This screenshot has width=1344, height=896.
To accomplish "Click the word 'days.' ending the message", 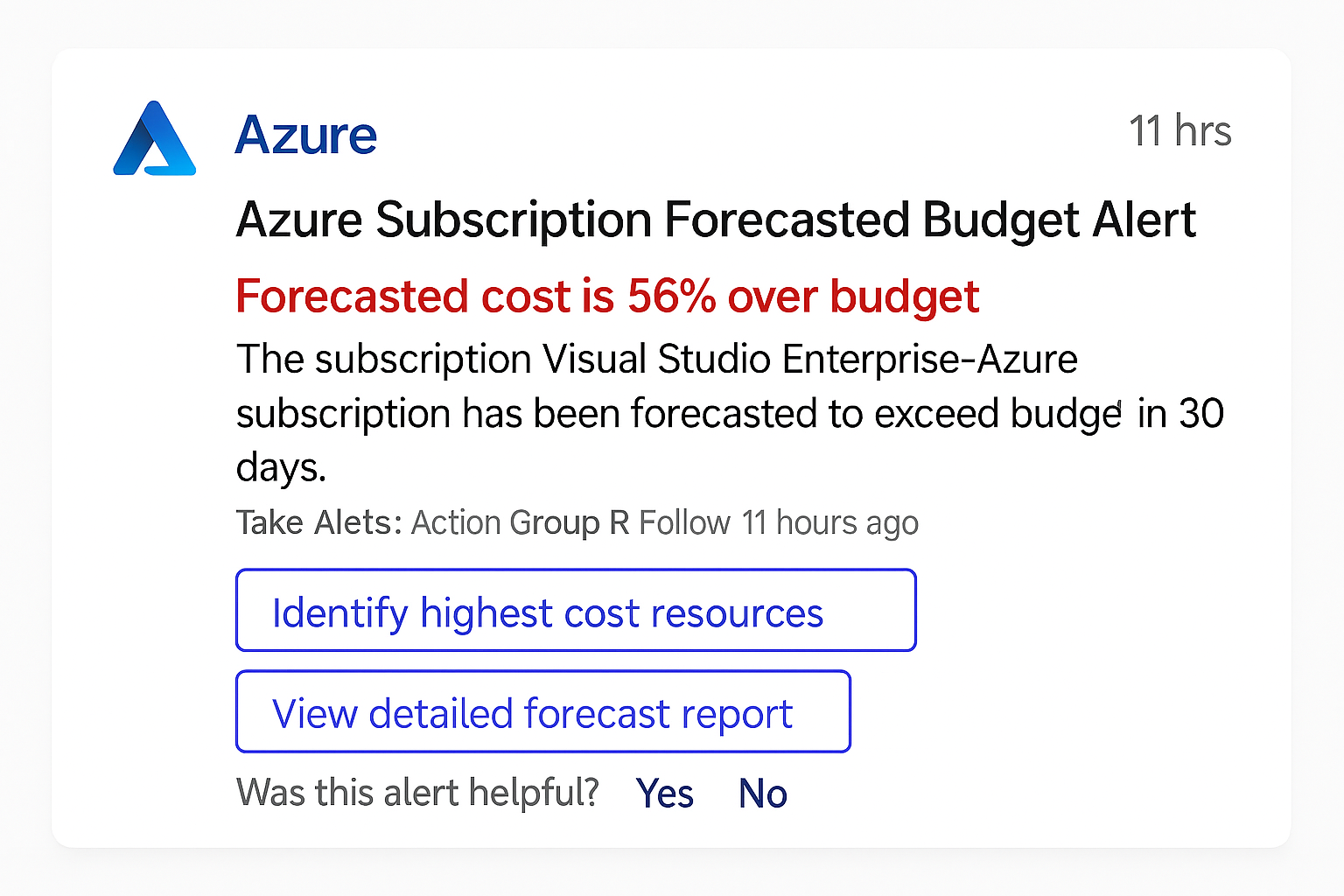I will [281, 467].
